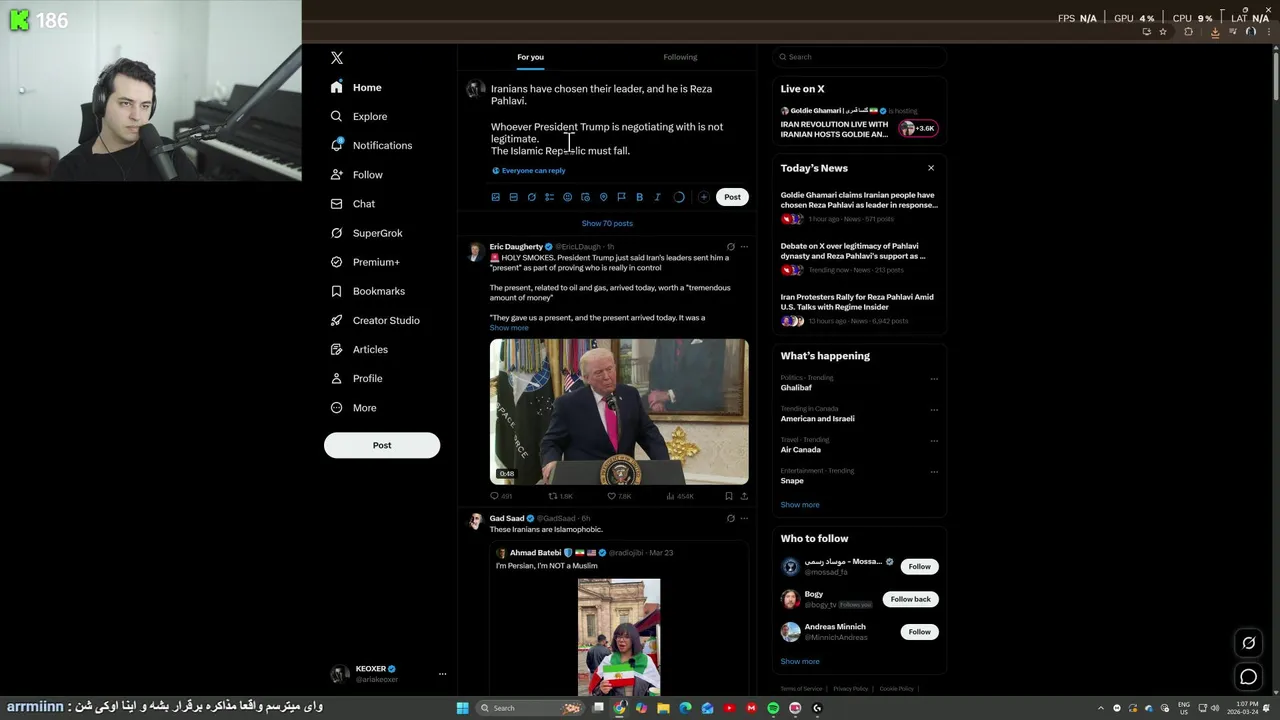Expand the More menu in sidebar
The height and width of the screenshot is (720, 1280).
click(353, 408)
